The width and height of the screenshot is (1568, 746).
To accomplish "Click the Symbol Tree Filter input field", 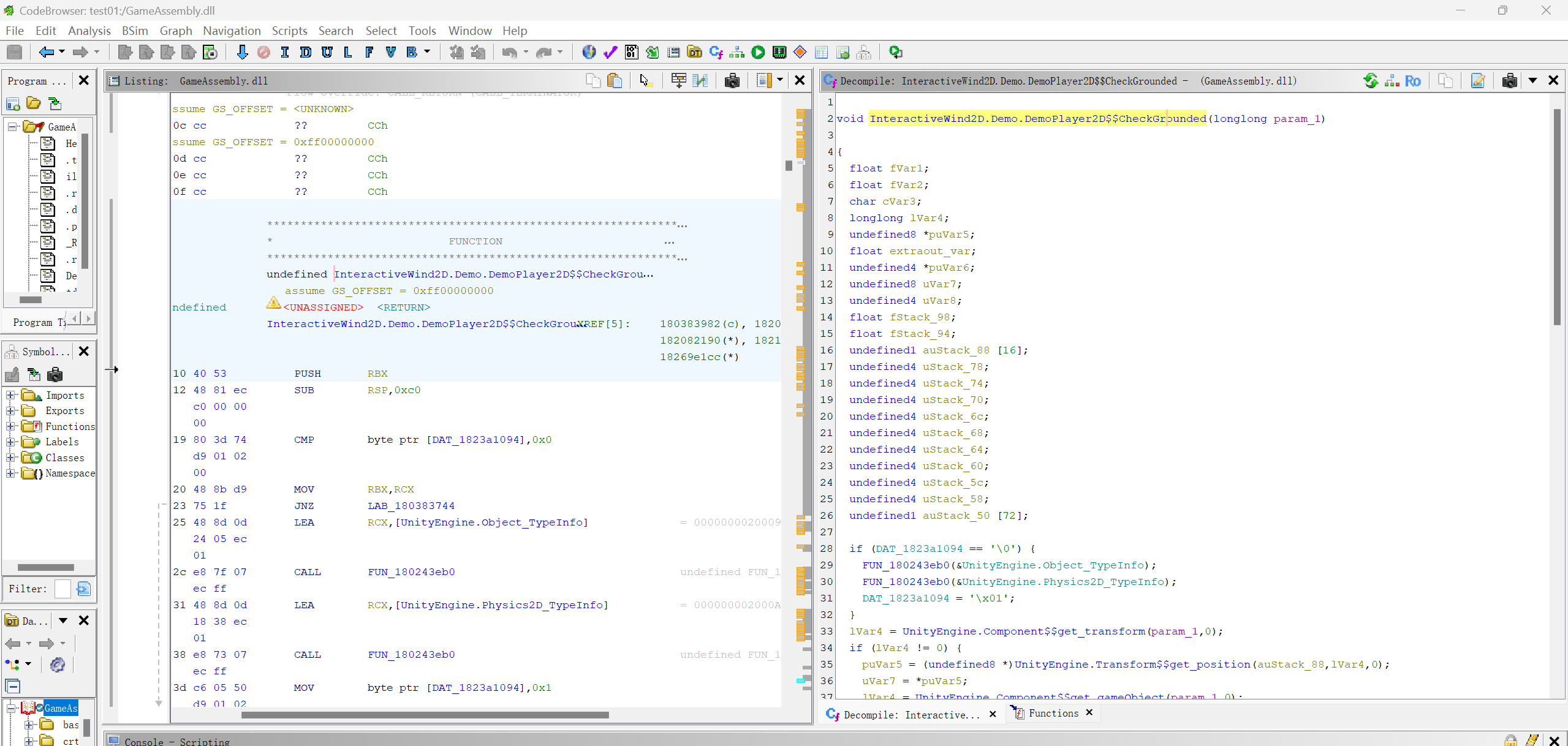I will (62, 589).
